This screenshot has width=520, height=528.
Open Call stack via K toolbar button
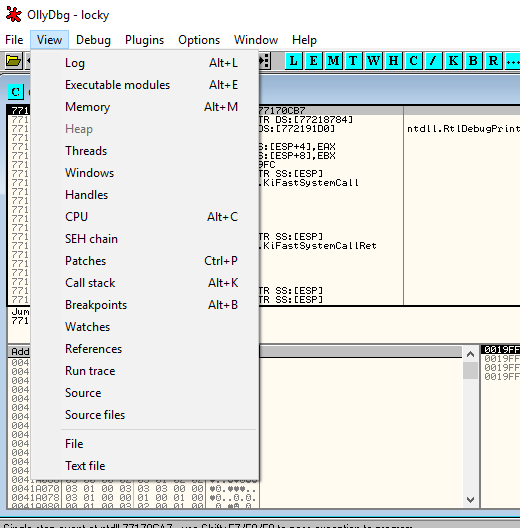coord(453,61)
